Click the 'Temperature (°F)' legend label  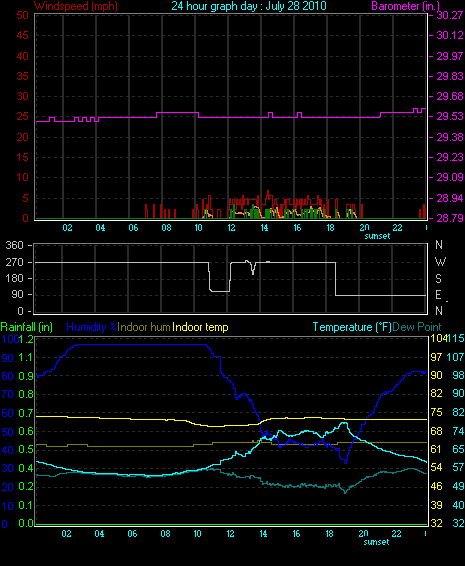tap(352, 327)
